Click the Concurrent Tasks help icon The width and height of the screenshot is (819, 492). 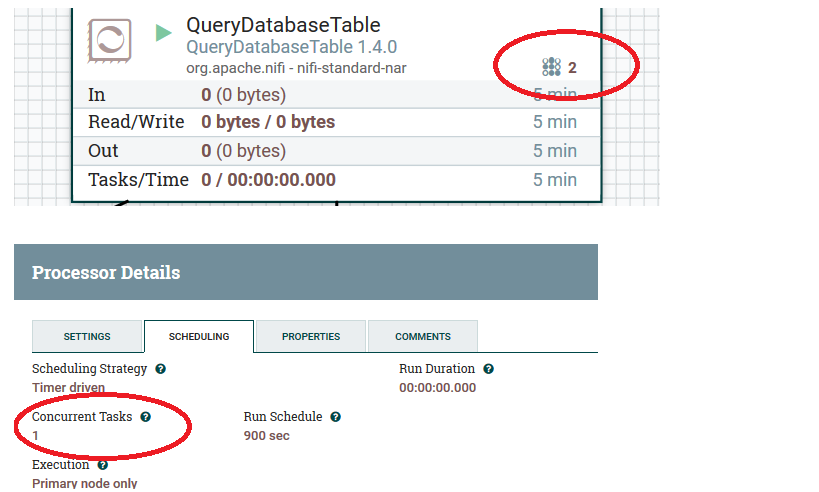pos(146,417)
